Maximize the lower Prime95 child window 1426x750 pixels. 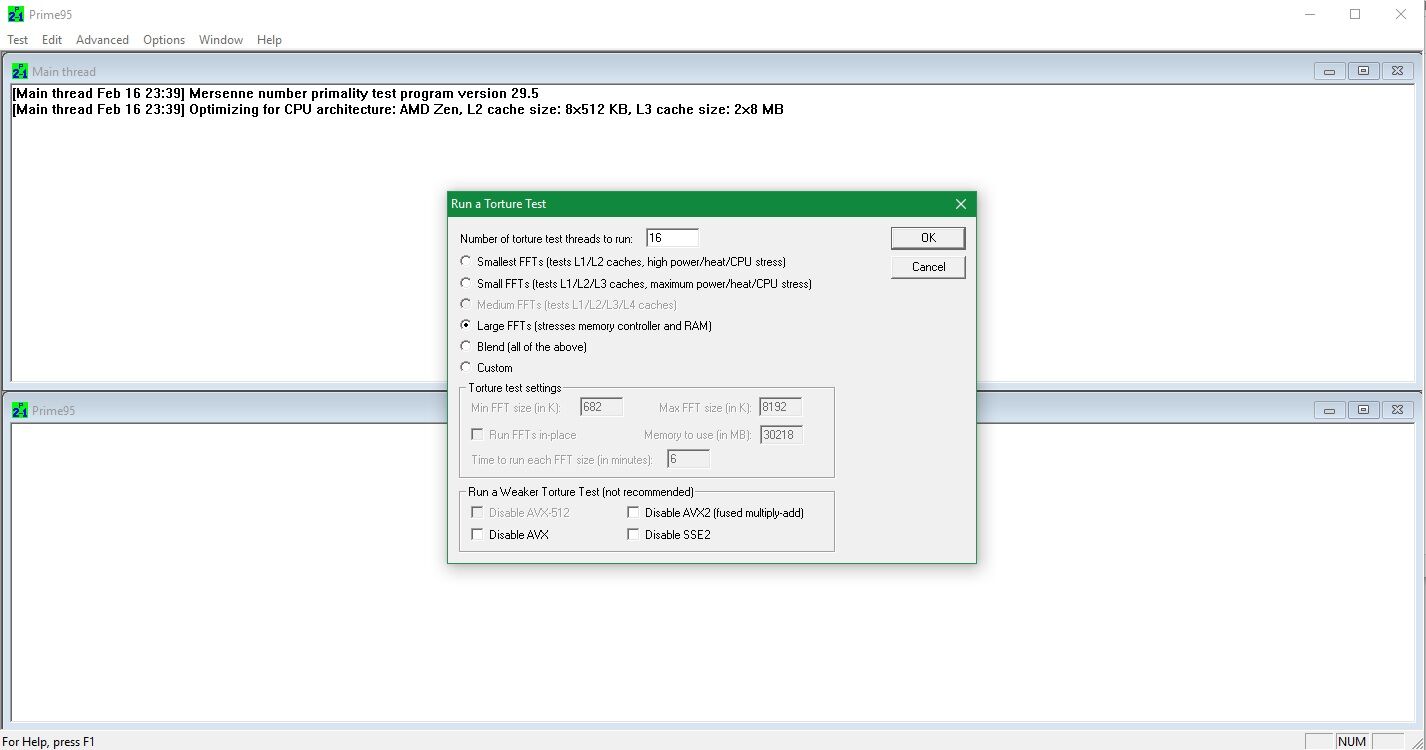[x=1363, y=410]
